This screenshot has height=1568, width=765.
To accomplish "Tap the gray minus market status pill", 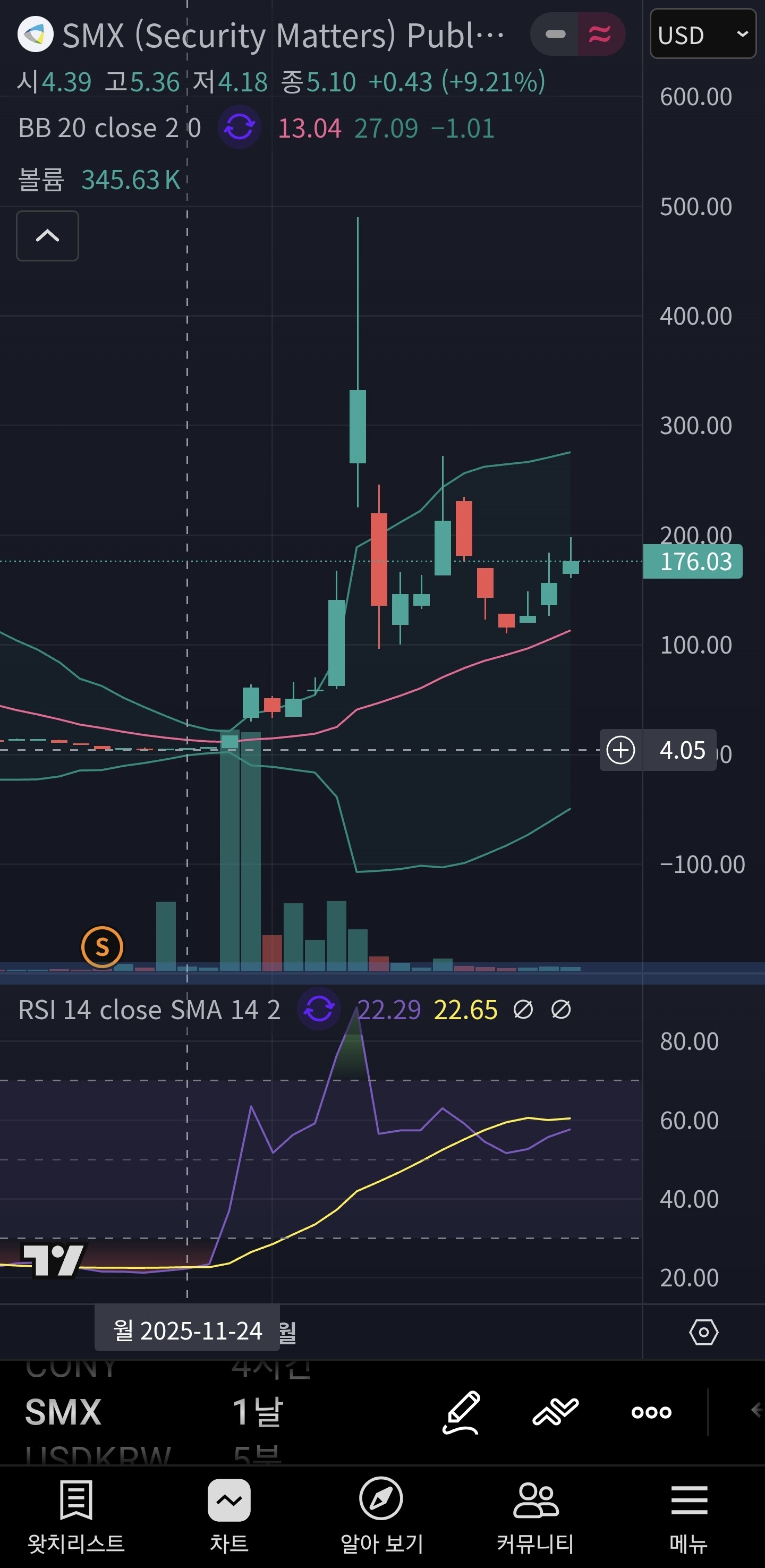I will pos(555,34).
